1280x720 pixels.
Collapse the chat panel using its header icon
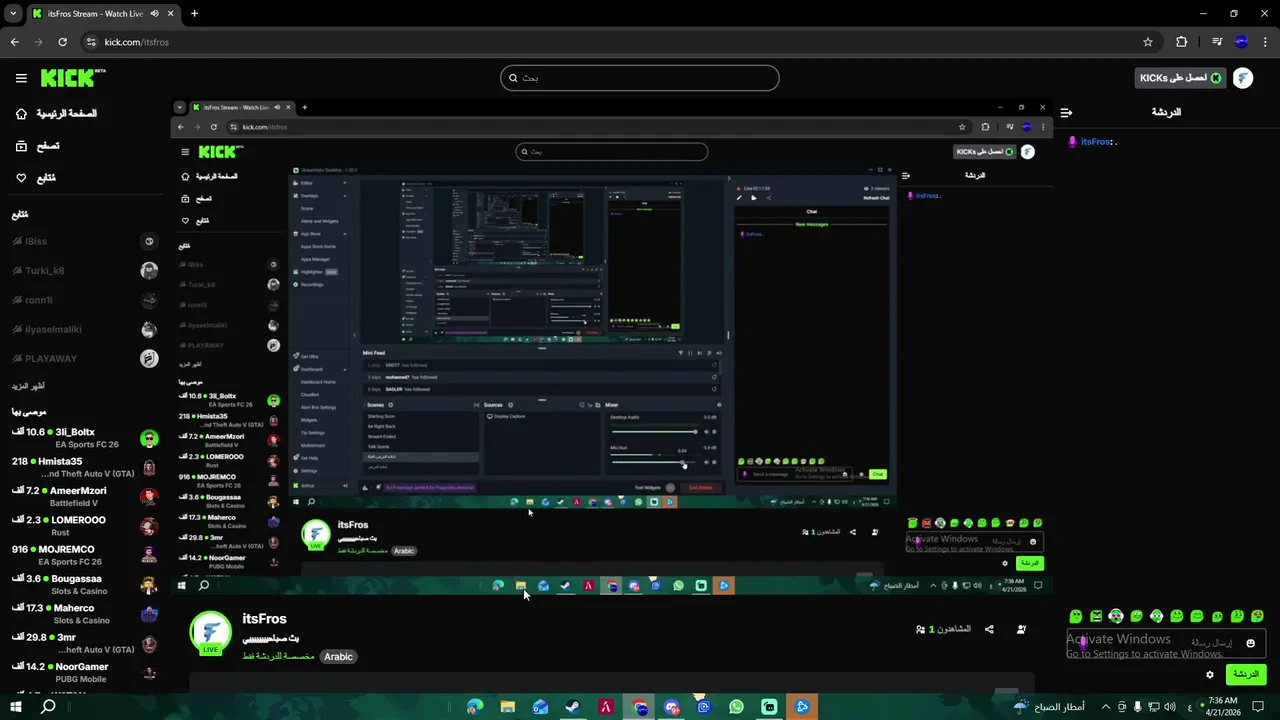pyautogui.click(x=1066, y=112)
